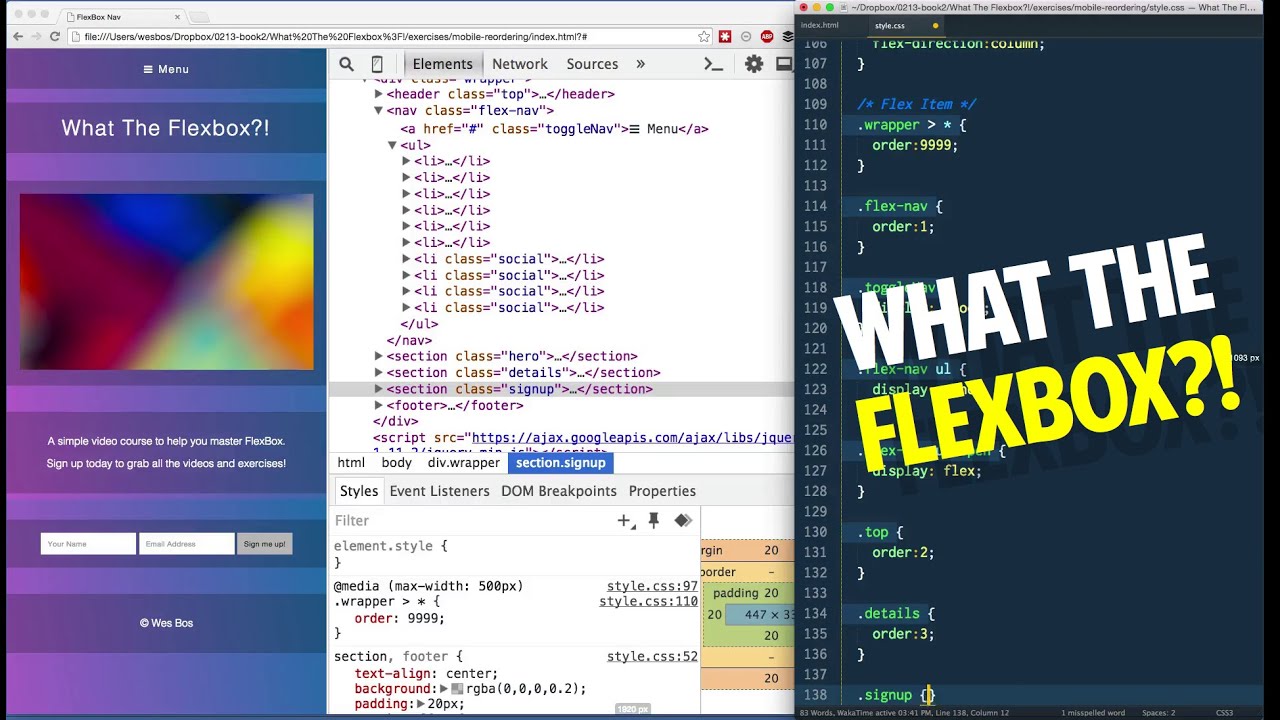This screenshot has width=1280, height=720.
Task: Click the hero gradient image on page
Action: pyautogui.click(x=166, y=282)
